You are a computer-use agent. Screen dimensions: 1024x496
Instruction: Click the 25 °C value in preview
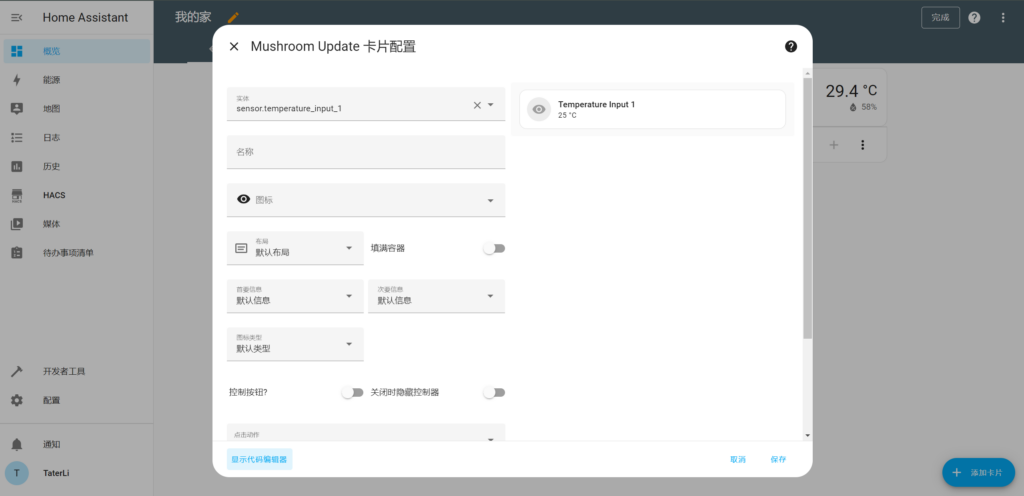(x=568, y=116)
